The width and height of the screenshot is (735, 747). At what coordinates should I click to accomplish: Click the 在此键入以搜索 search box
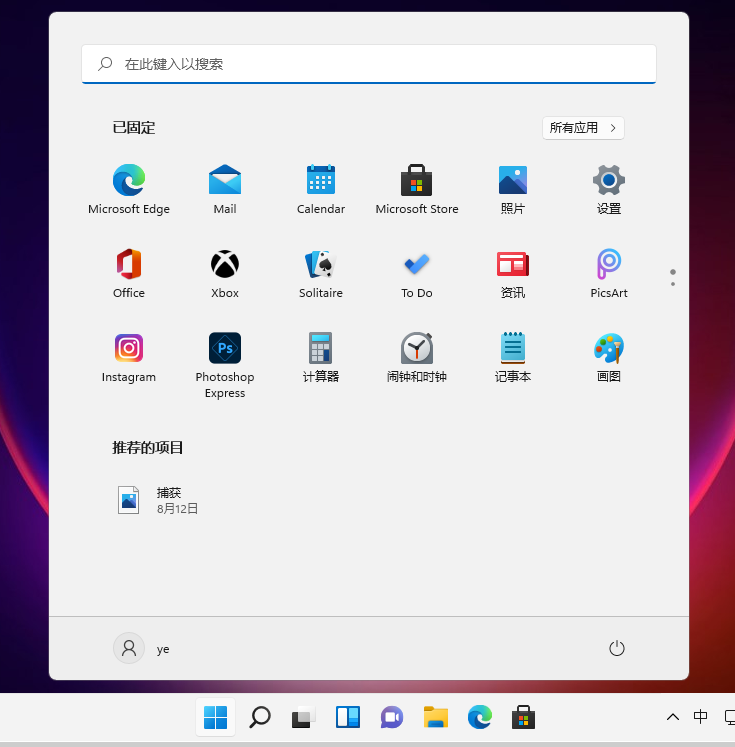click(x=368, y=64)
